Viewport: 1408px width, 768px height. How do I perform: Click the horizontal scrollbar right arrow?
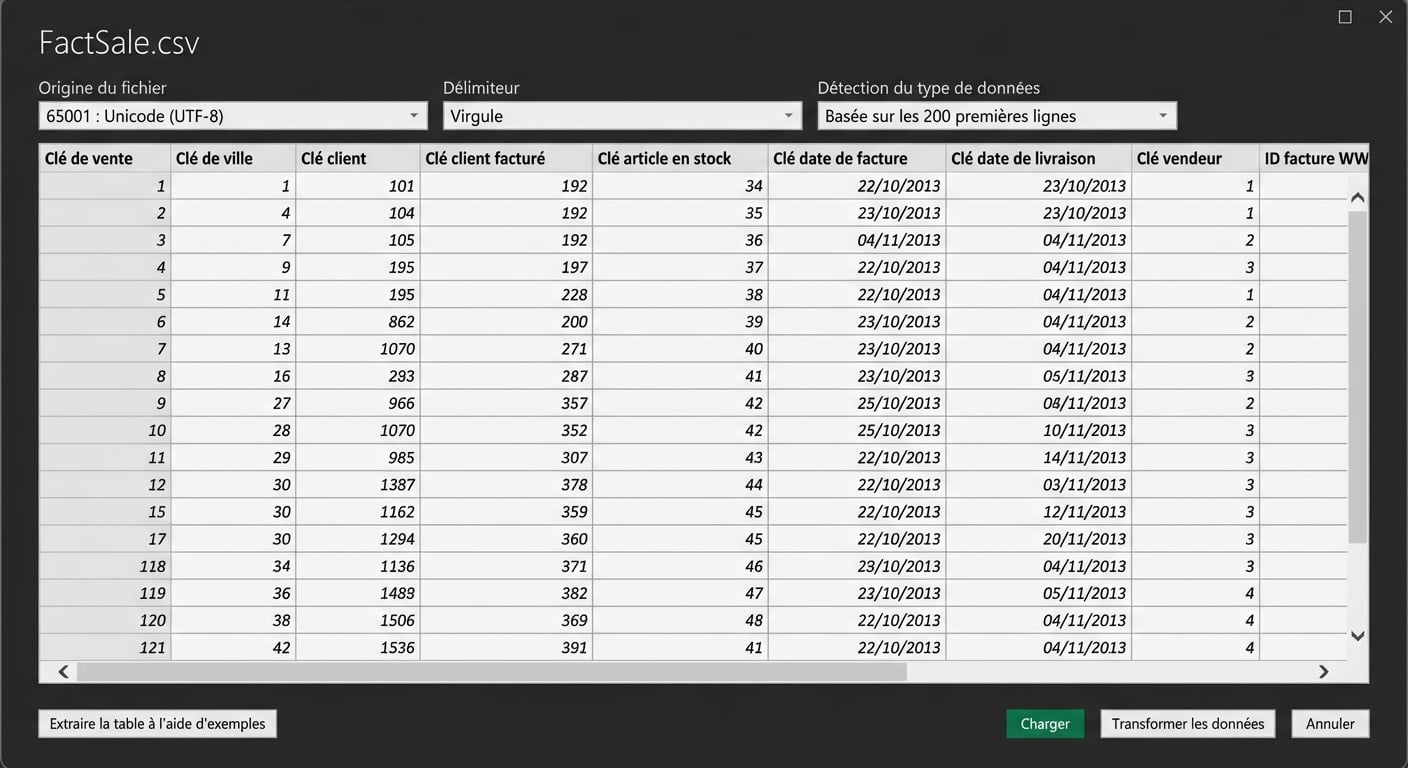[1323, 672]
